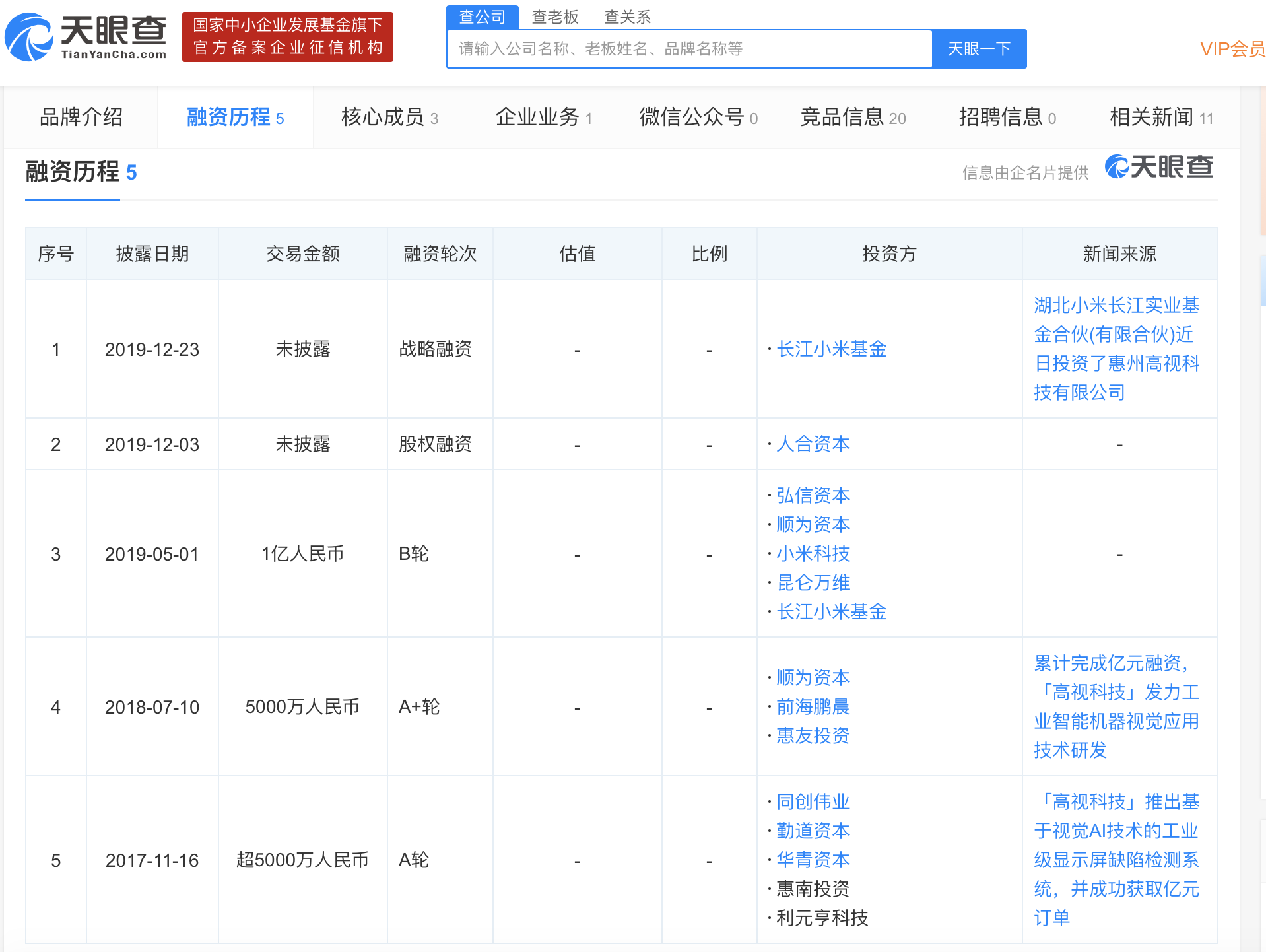The height and width of the screenshot is (952, 1266).
Task: Switch to the 品牌介绍 tab
Action: coord(81,117)
